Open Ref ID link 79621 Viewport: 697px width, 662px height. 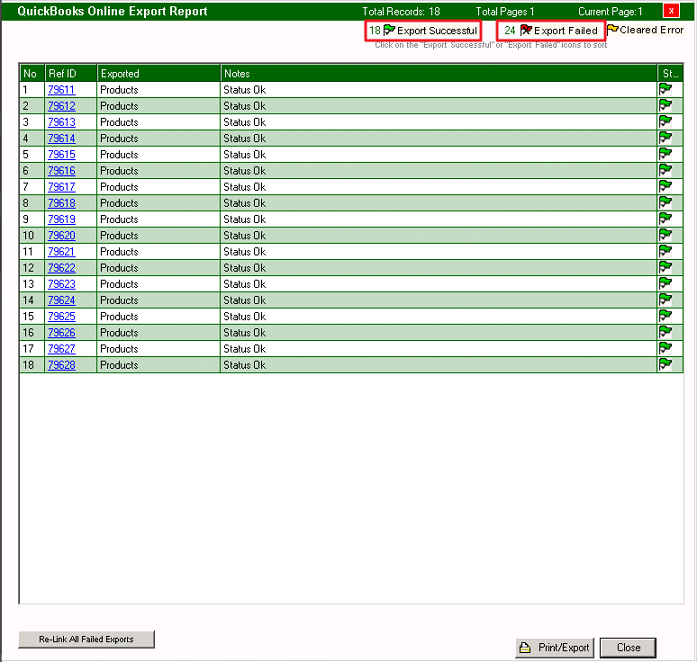61,252
